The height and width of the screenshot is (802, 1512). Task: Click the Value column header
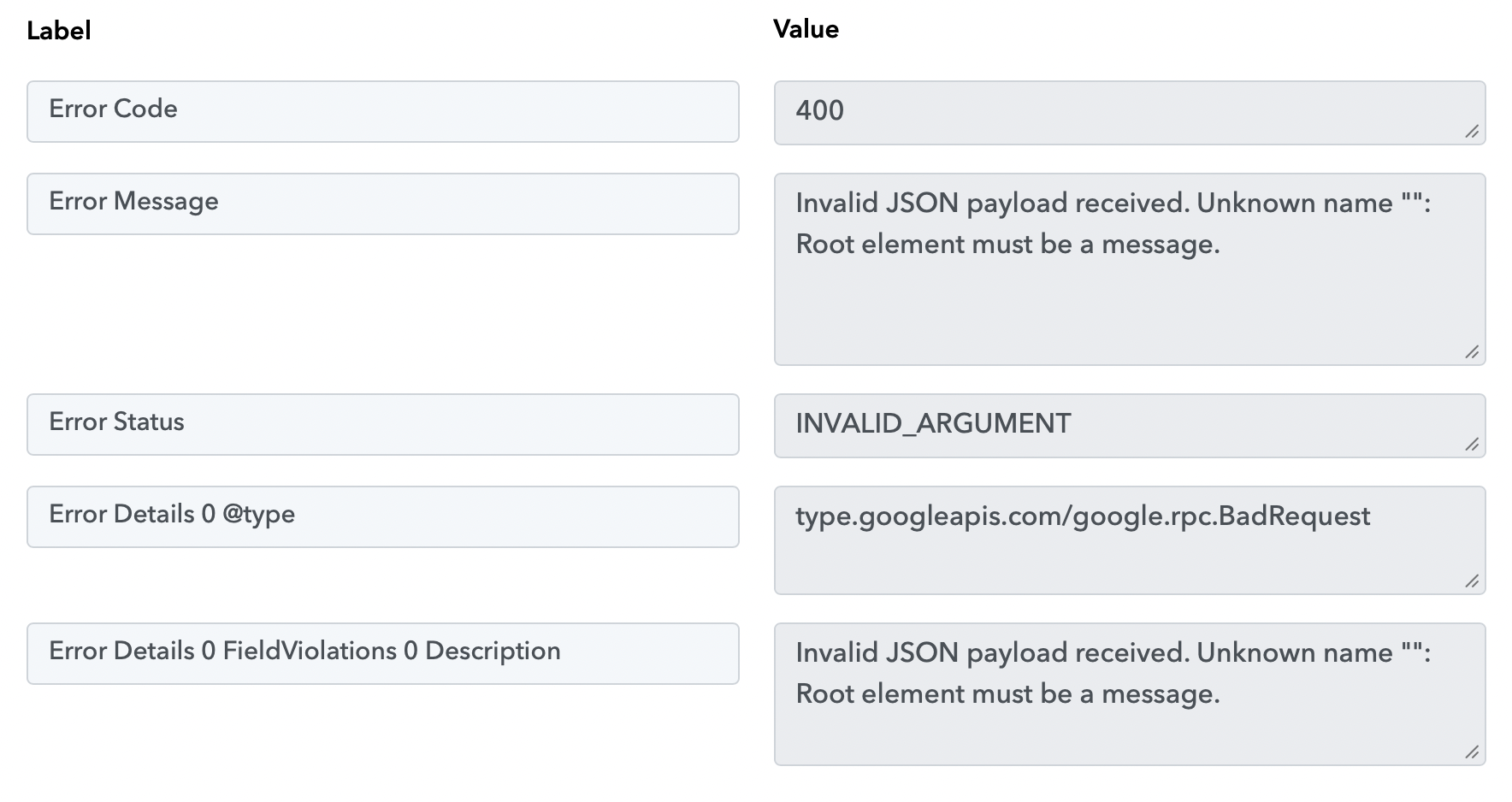(806, 29)
